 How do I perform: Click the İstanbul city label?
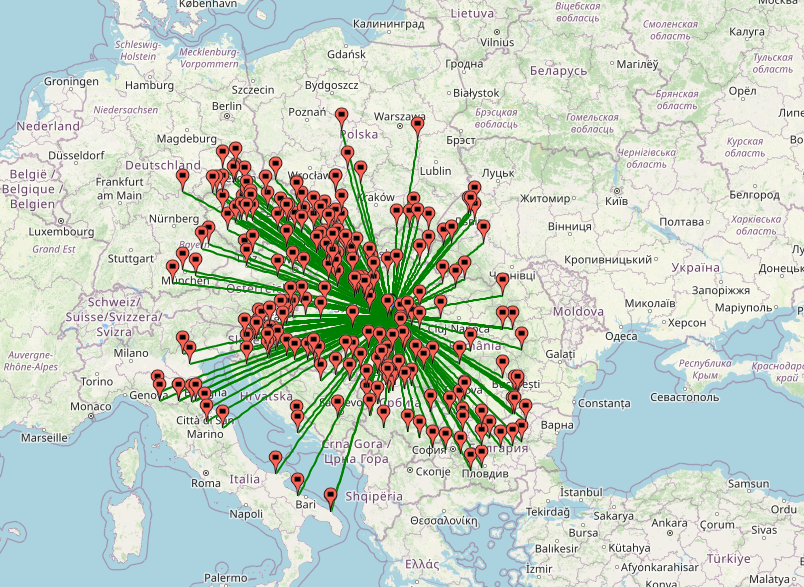point(581,492)
